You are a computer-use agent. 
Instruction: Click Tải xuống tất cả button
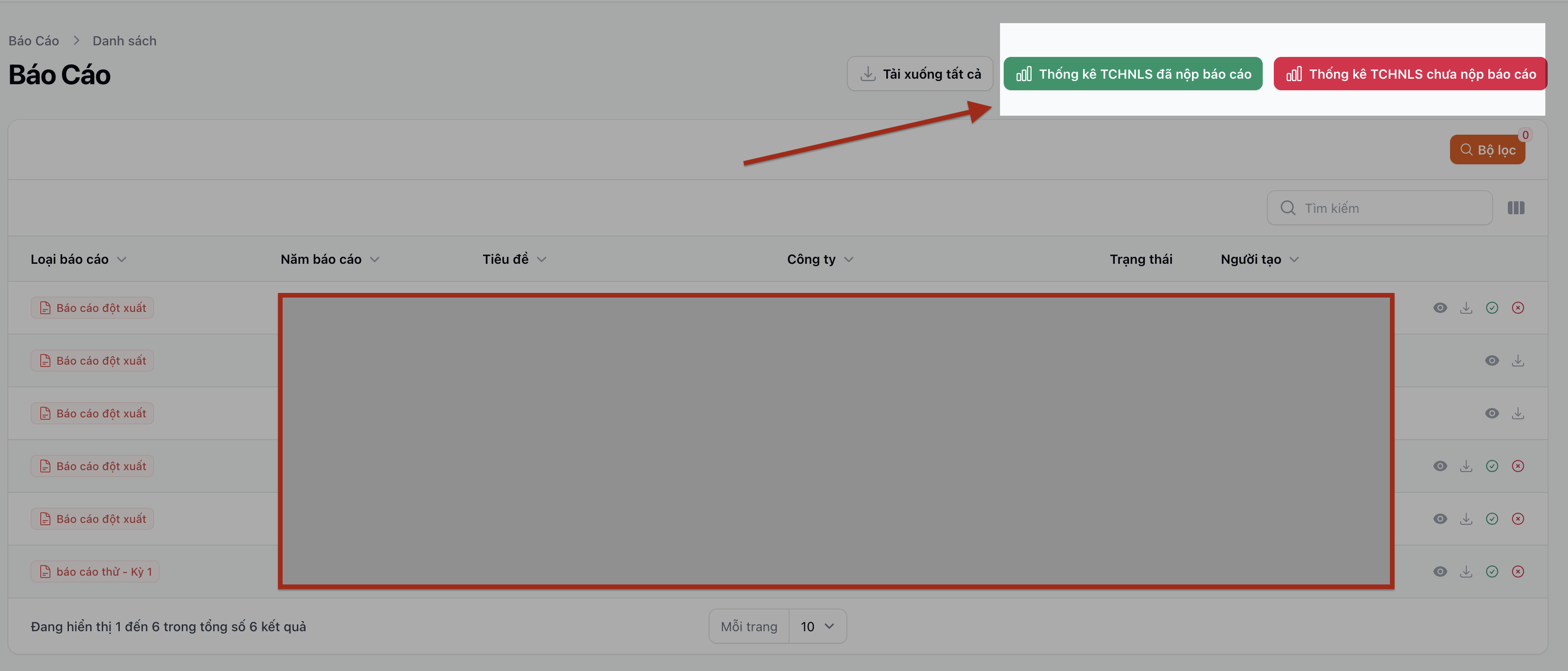(920, 75)
